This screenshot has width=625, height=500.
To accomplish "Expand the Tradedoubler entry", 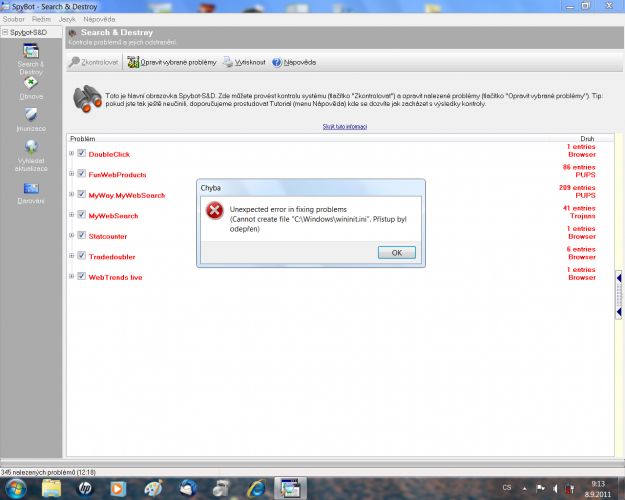I will [x=71, y=256].
